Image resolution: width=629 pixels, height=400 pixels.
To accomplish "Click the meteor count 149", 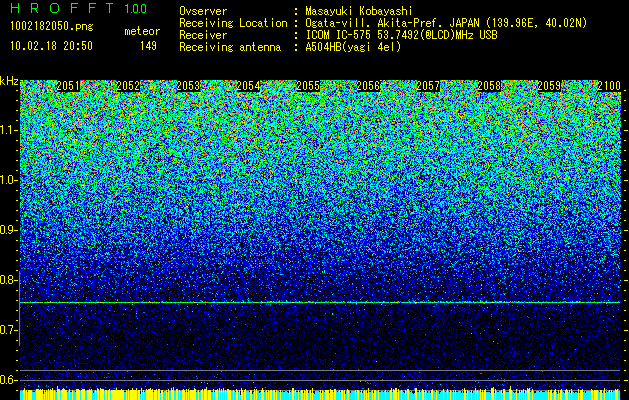I will [x=148, y=46].
